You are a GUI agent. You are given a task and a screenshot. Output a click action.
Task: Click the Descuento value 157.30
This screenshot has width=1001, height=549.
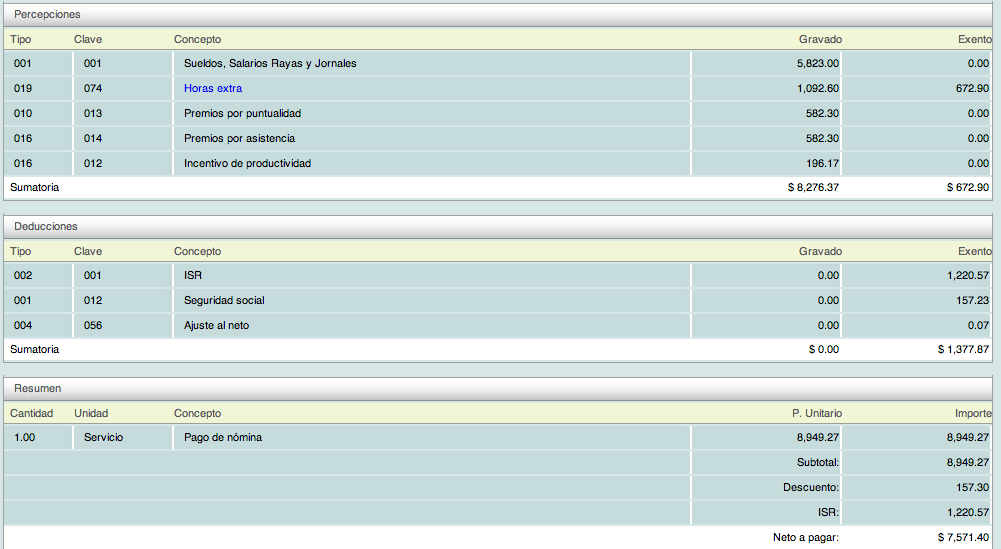click(x=970, y=487)
